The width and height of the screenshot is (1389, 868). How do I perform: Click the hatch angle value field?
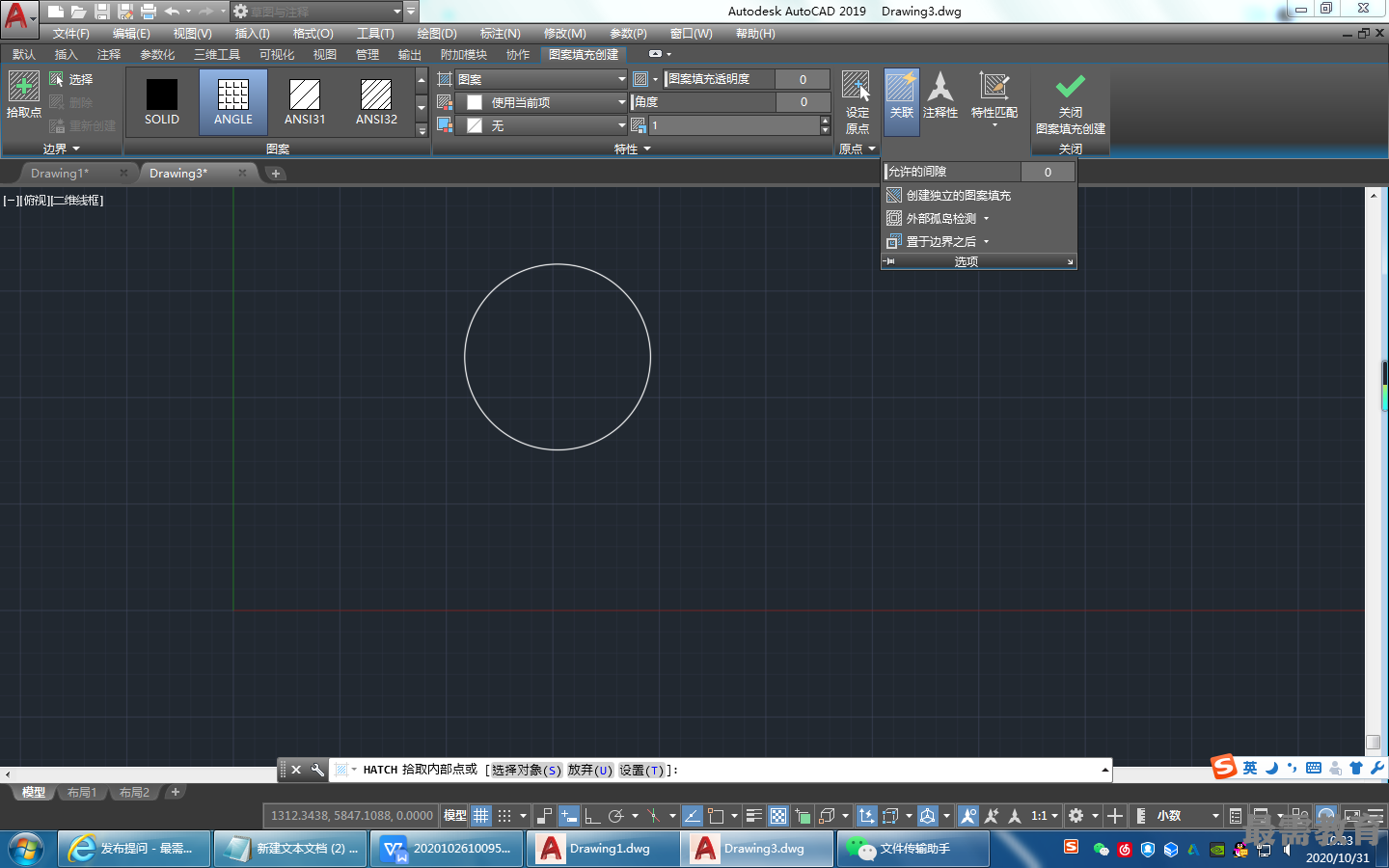coord(803,102)
